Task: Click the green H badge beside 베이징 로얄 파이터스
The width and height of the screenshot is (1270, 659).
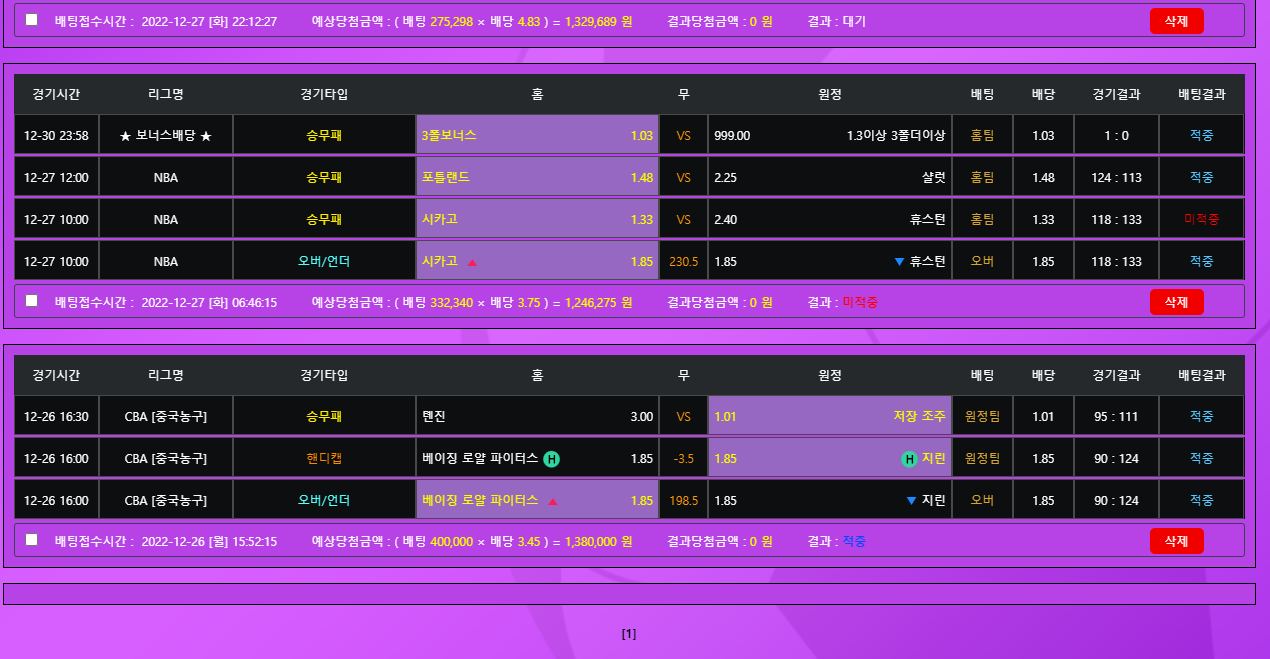Action: click(552, 459)
